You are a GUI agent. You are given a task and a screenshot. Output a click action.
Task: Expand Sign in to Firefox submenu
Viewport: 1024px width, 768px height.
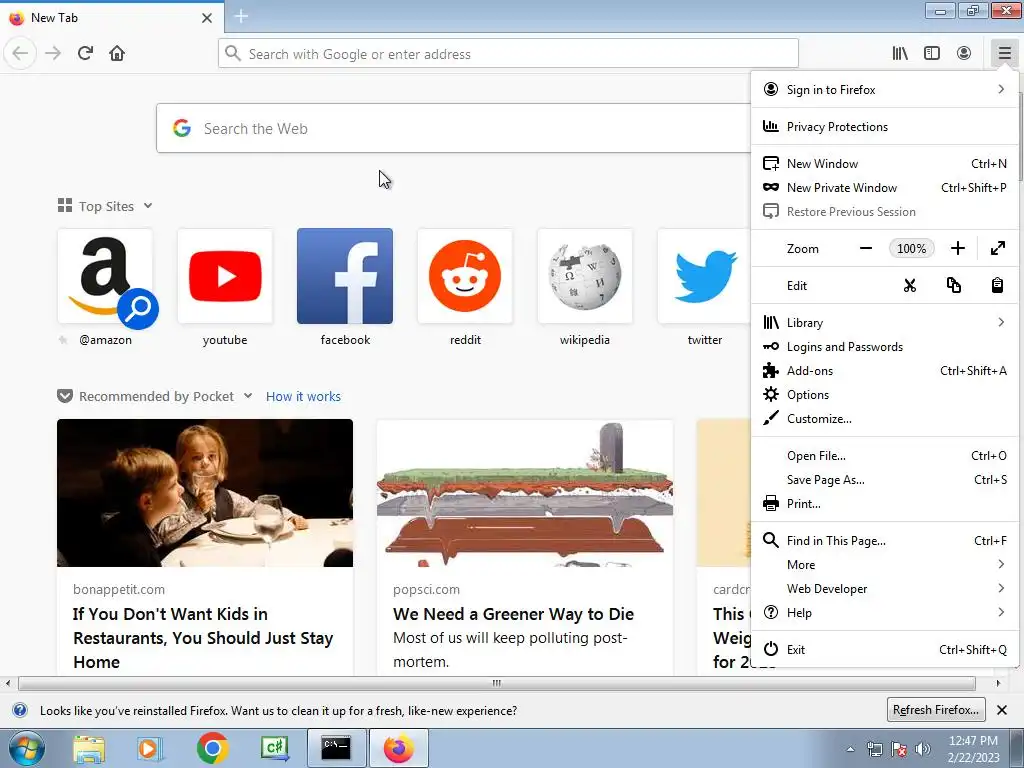click(x=885, y=89)
